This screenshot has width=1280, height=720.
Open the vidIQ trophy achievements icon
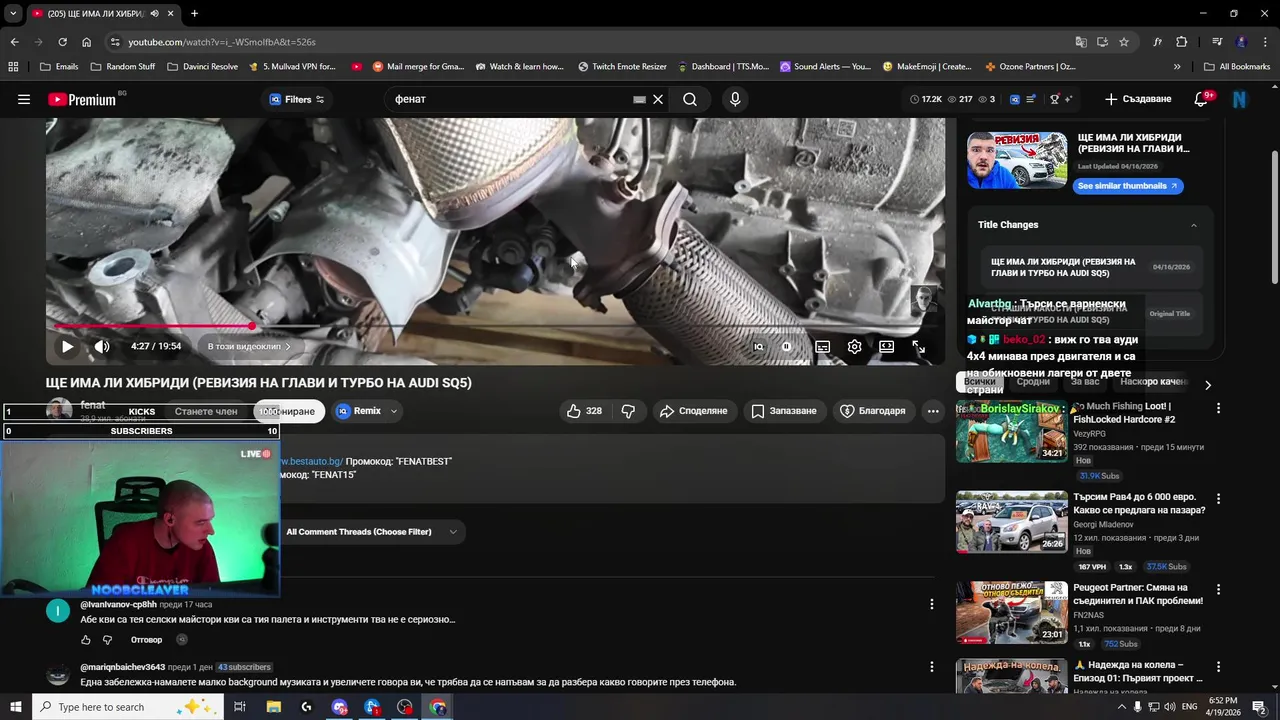(x=1054, y=99)
